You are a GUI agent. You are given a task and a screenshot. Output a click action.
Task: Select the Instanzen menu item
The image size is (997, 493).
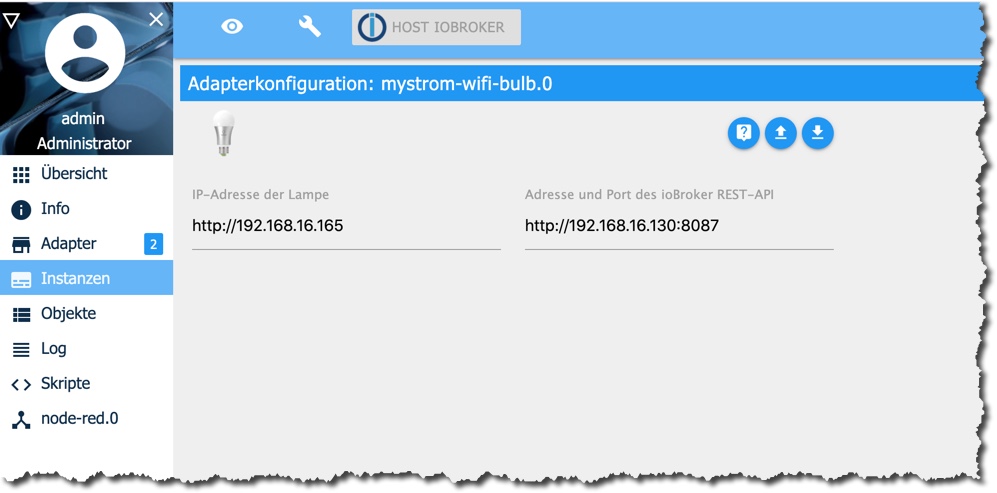[x=86, y=279]
